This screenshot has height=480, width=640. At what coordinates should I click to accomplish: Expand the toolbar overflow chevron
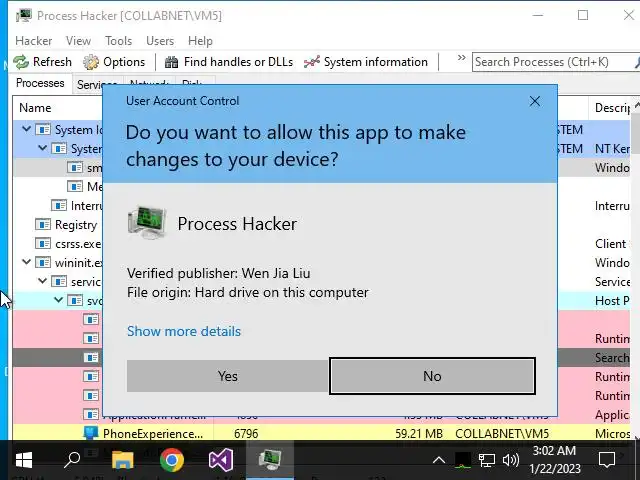[462, 58]
